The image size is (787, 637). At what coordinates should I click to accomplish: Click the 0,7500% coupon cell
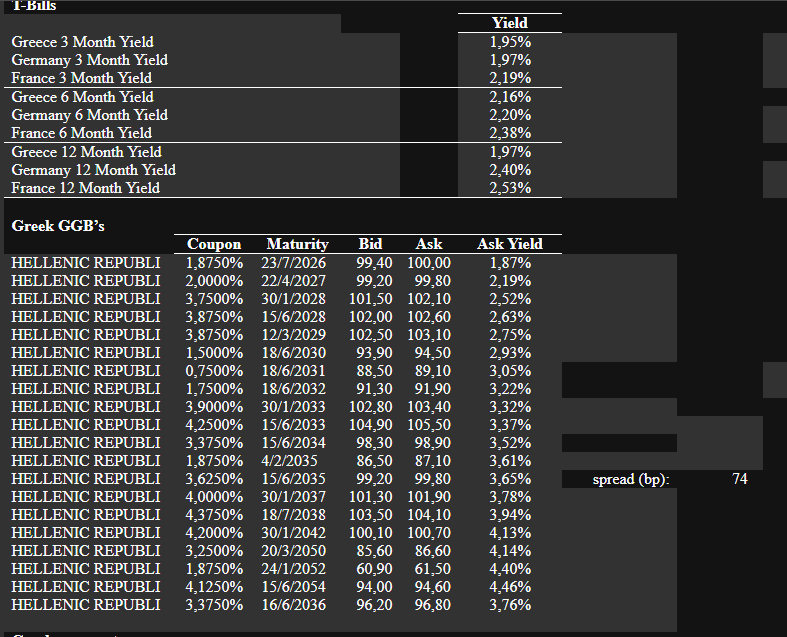coord(214,371)
